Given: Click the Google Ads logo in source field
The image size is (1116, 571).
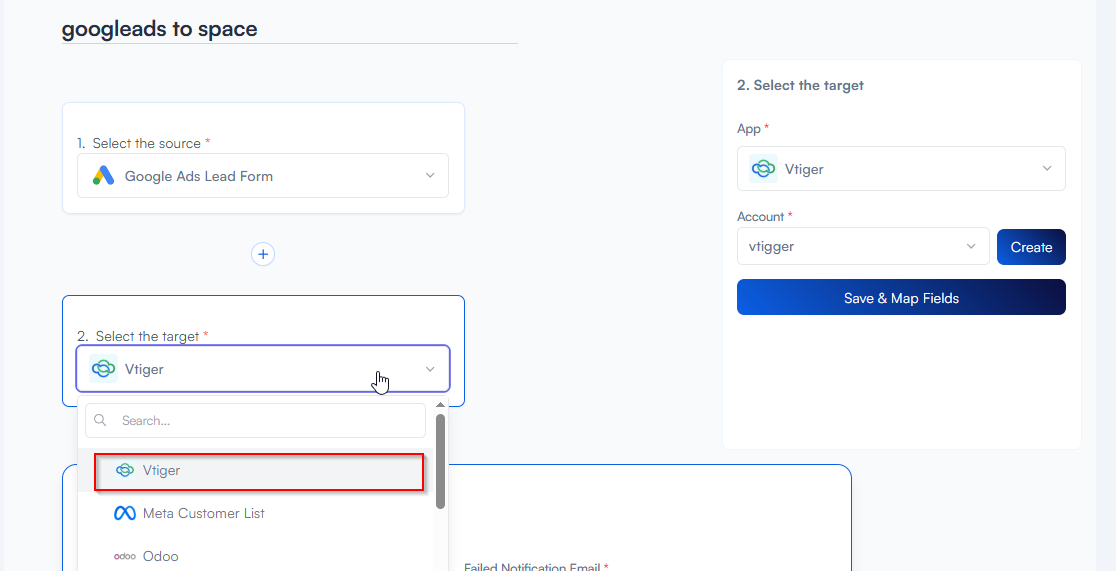Looking at the screenshot, I should (x=104, y=176).
